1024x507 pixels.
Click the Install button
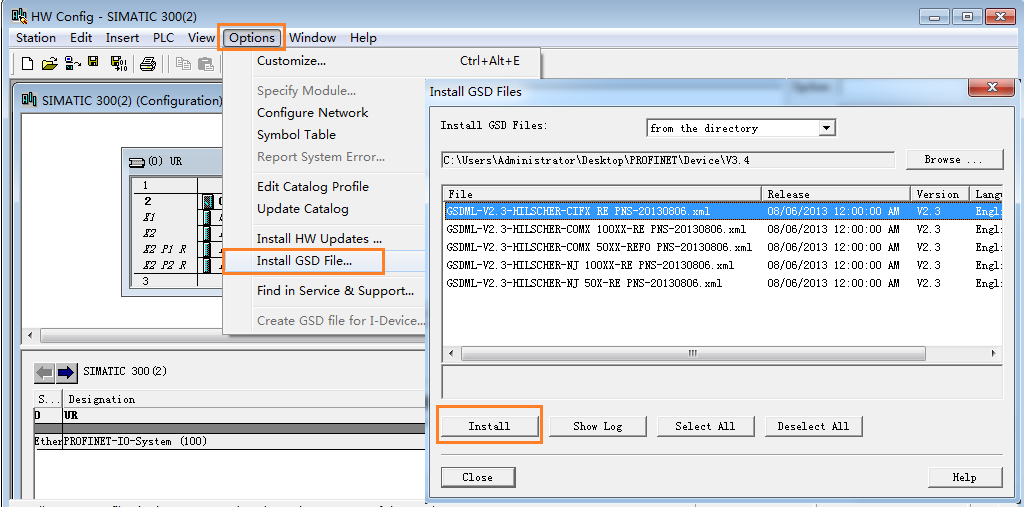(x=489, y=426)
